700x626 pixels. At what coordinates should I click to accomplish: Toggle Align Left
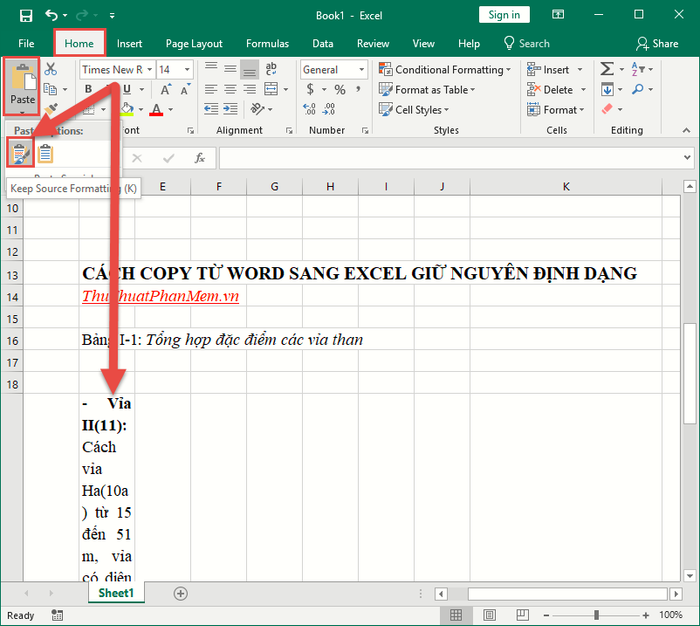click(x=211, y=89)
